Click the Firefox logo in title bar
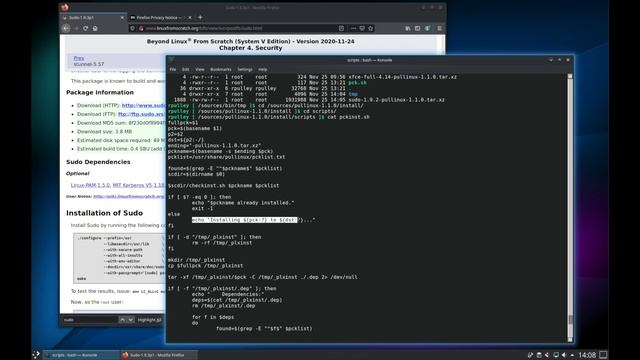The height and width of the screenshot is (360, 640). (64, 7)
